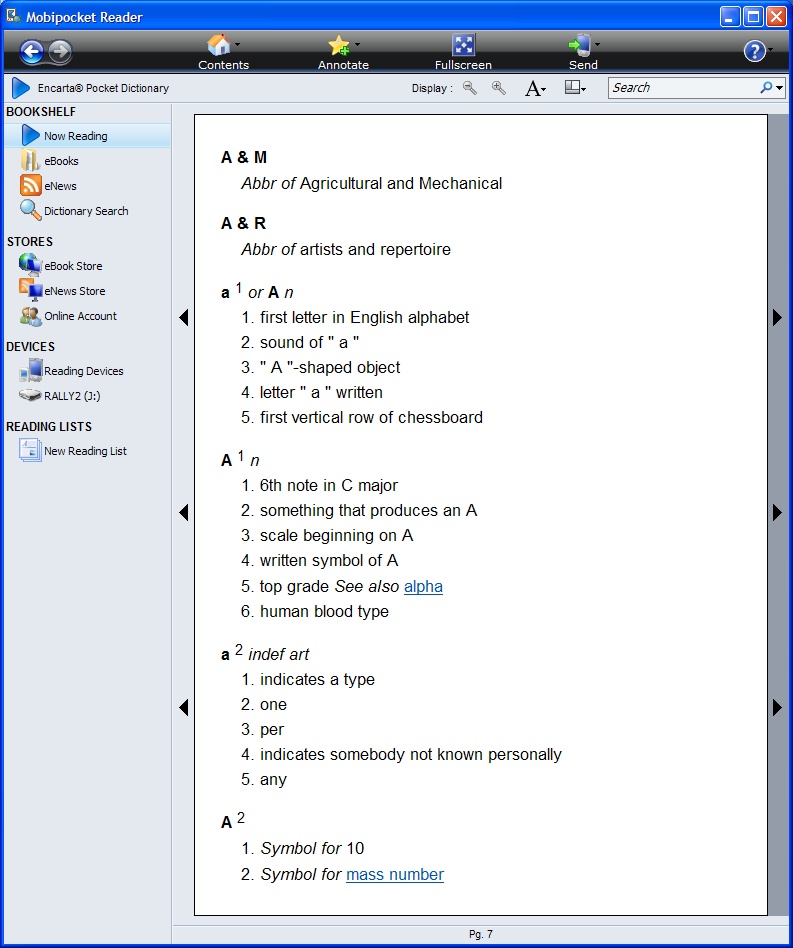Zoom out with the Display minus magnifier

[x=470, y=88]
